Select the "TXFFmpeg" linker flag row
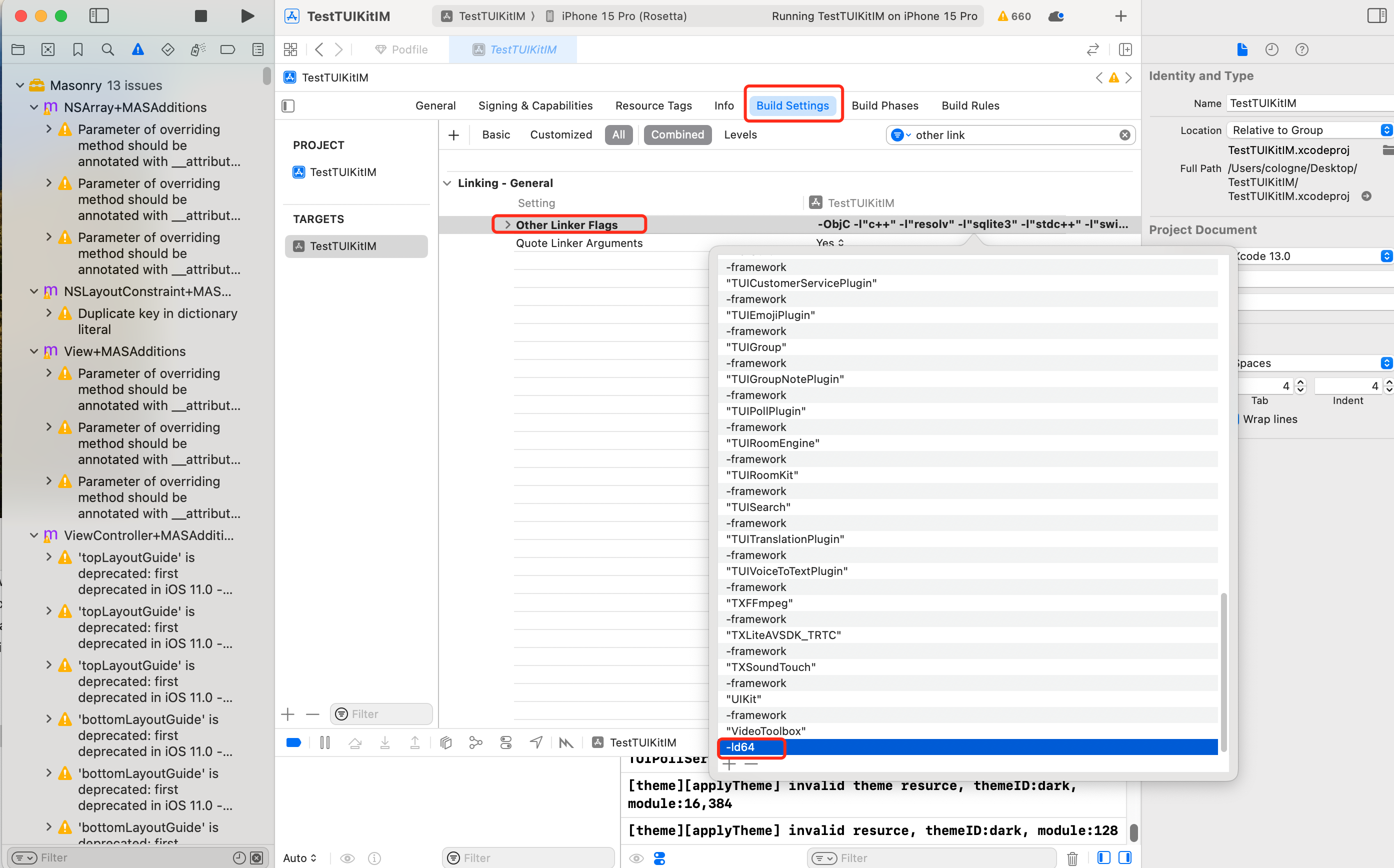Image resolution: width=1394 pixels, height=868 pixels. coord(759,603)
